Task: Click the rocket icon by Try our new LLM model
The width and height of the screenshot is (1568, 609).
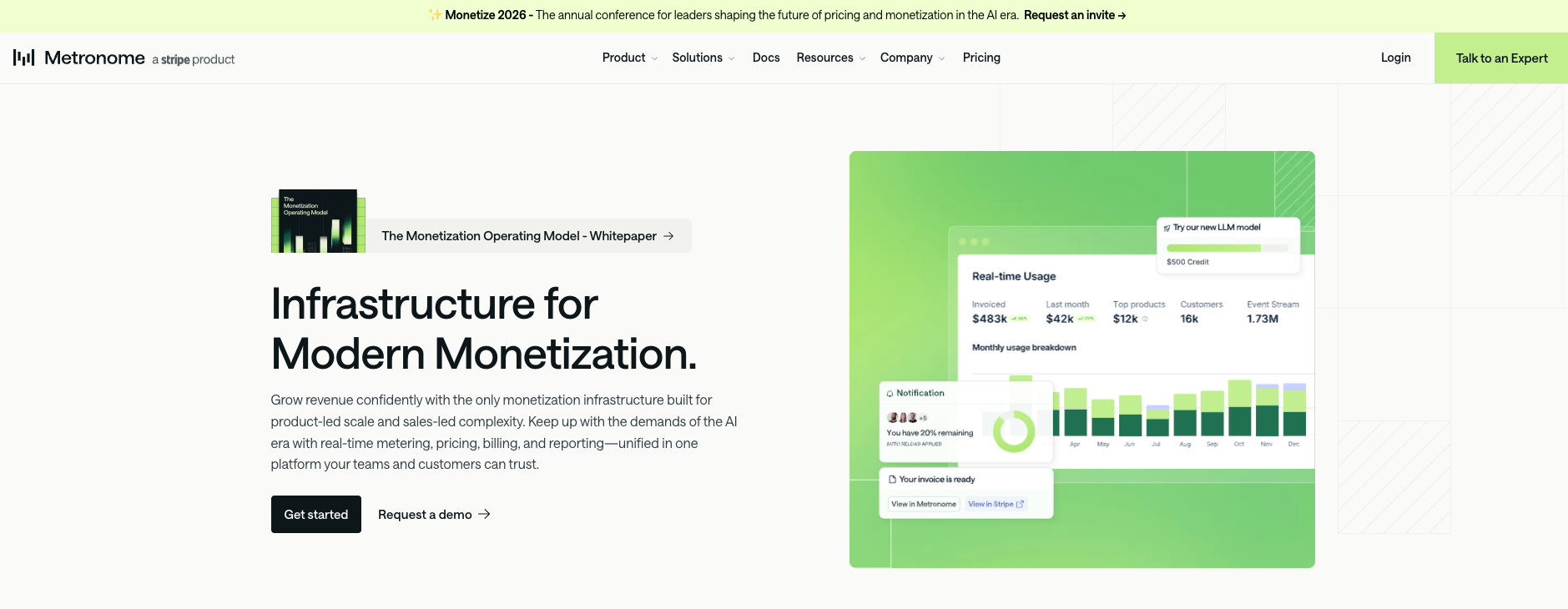Action: pos(1167,228)
